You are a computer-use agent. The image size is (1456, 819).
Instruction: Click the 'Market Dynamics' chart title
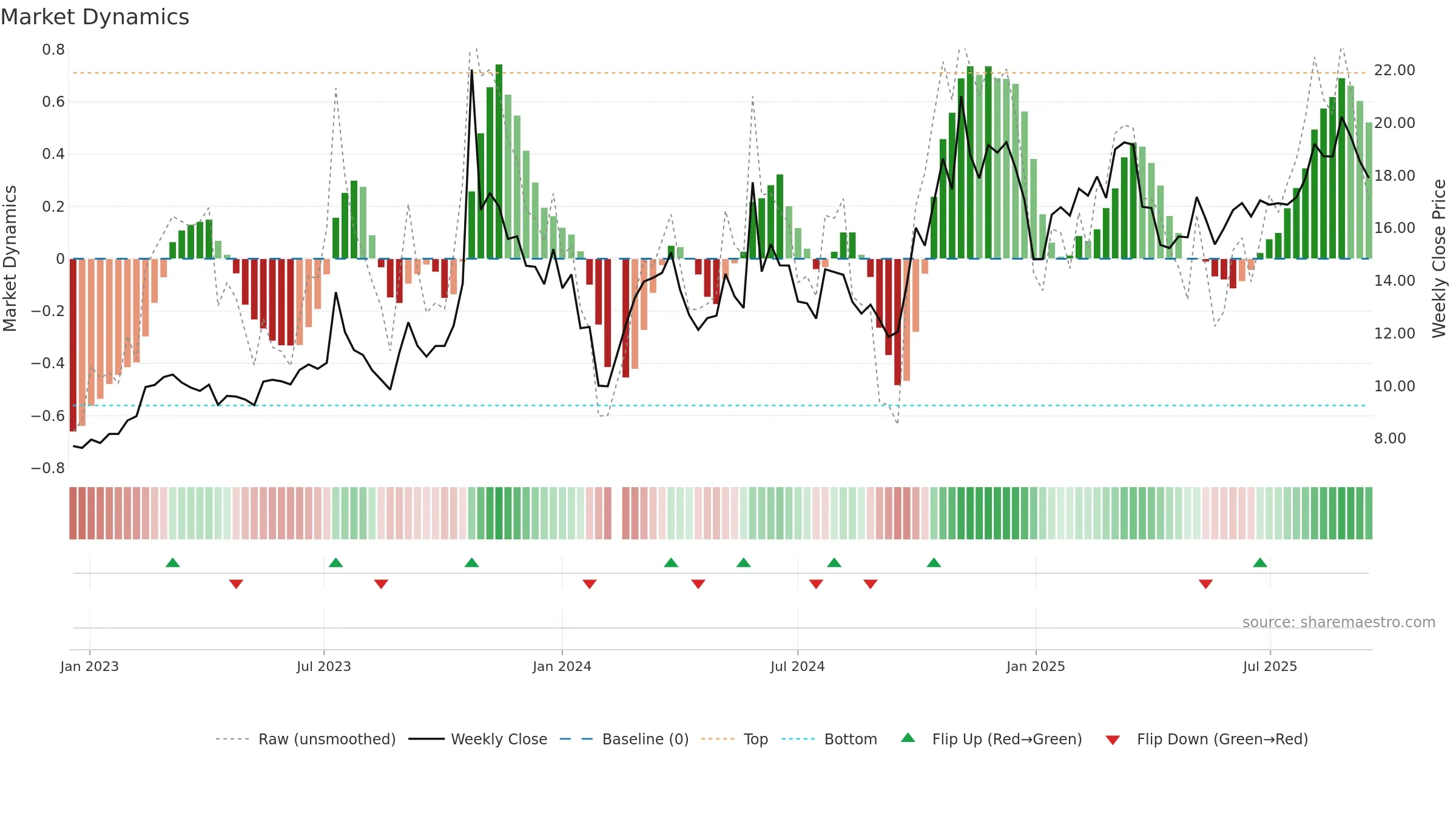tap(95, 17)
